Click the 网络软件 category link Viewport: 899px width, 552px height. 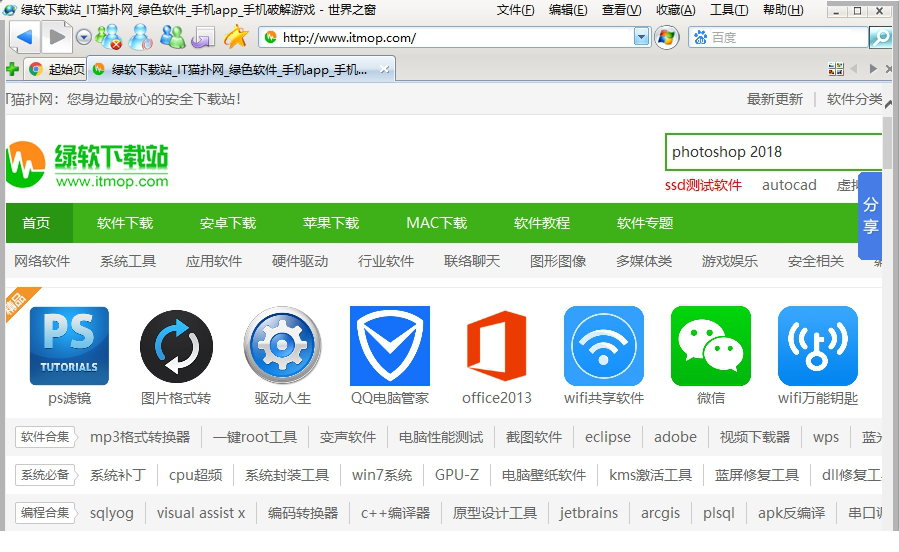tap(42, 261)
